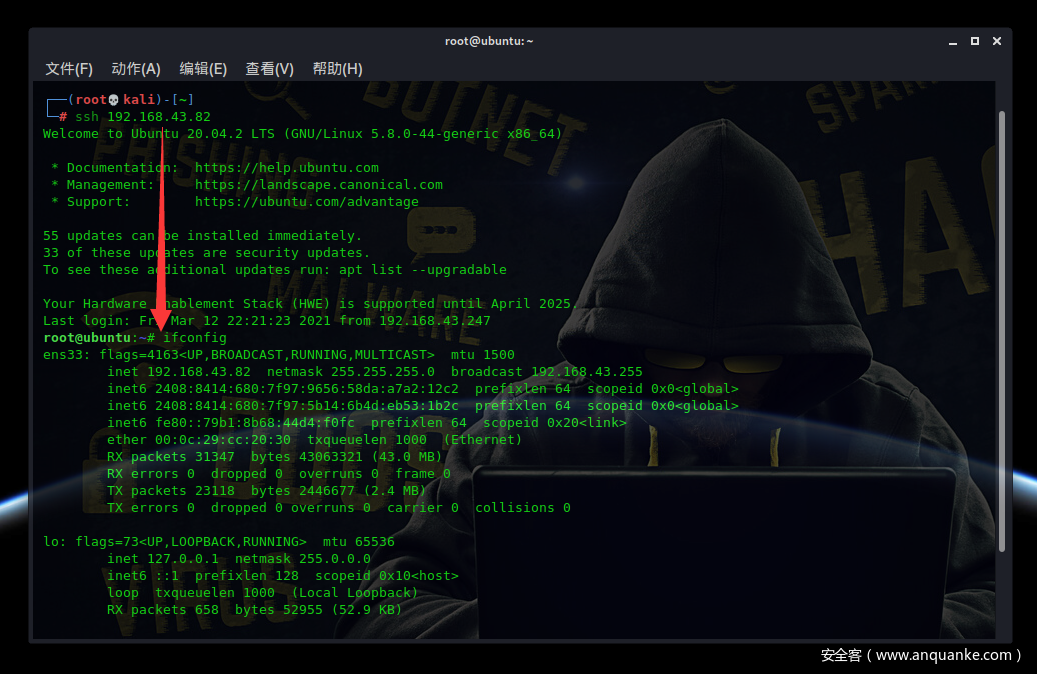Click the https://ubuntu.com/advantage link
The image size is (1037, 674).
tap(306, 202)
